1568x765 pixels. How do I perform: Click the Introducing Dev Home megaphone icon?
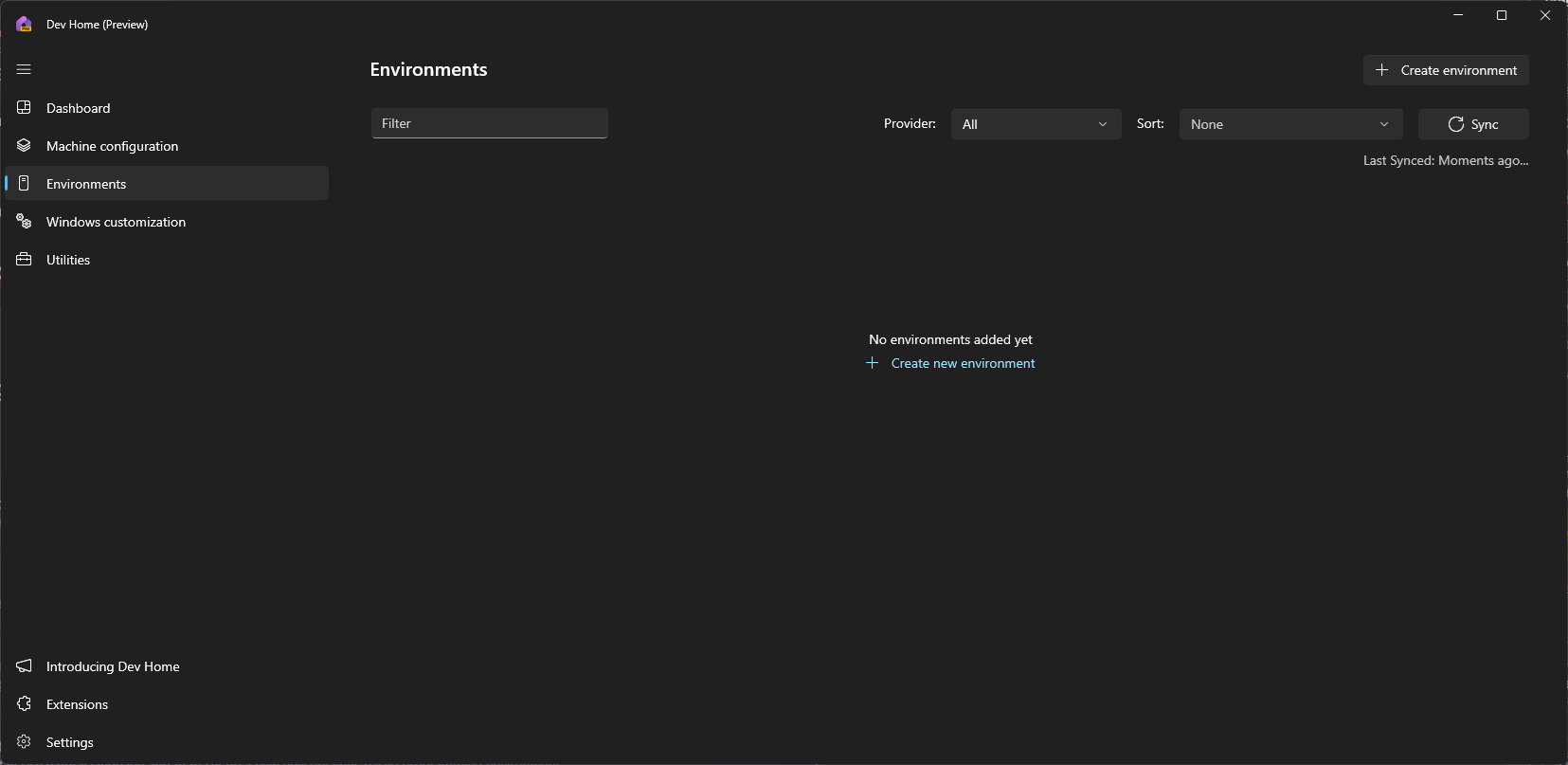coord(24,666)
